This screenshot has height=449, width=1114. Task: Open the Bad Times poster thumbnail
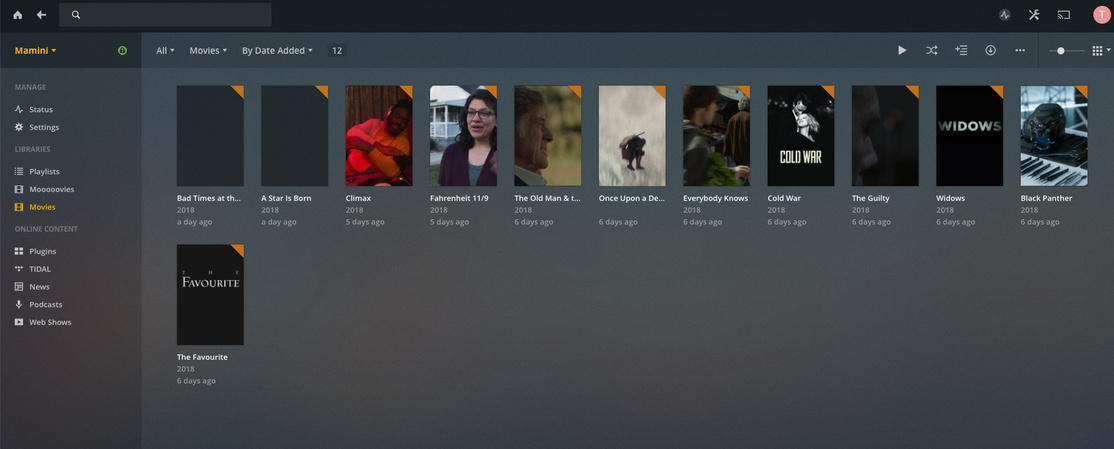click(210, 136)
